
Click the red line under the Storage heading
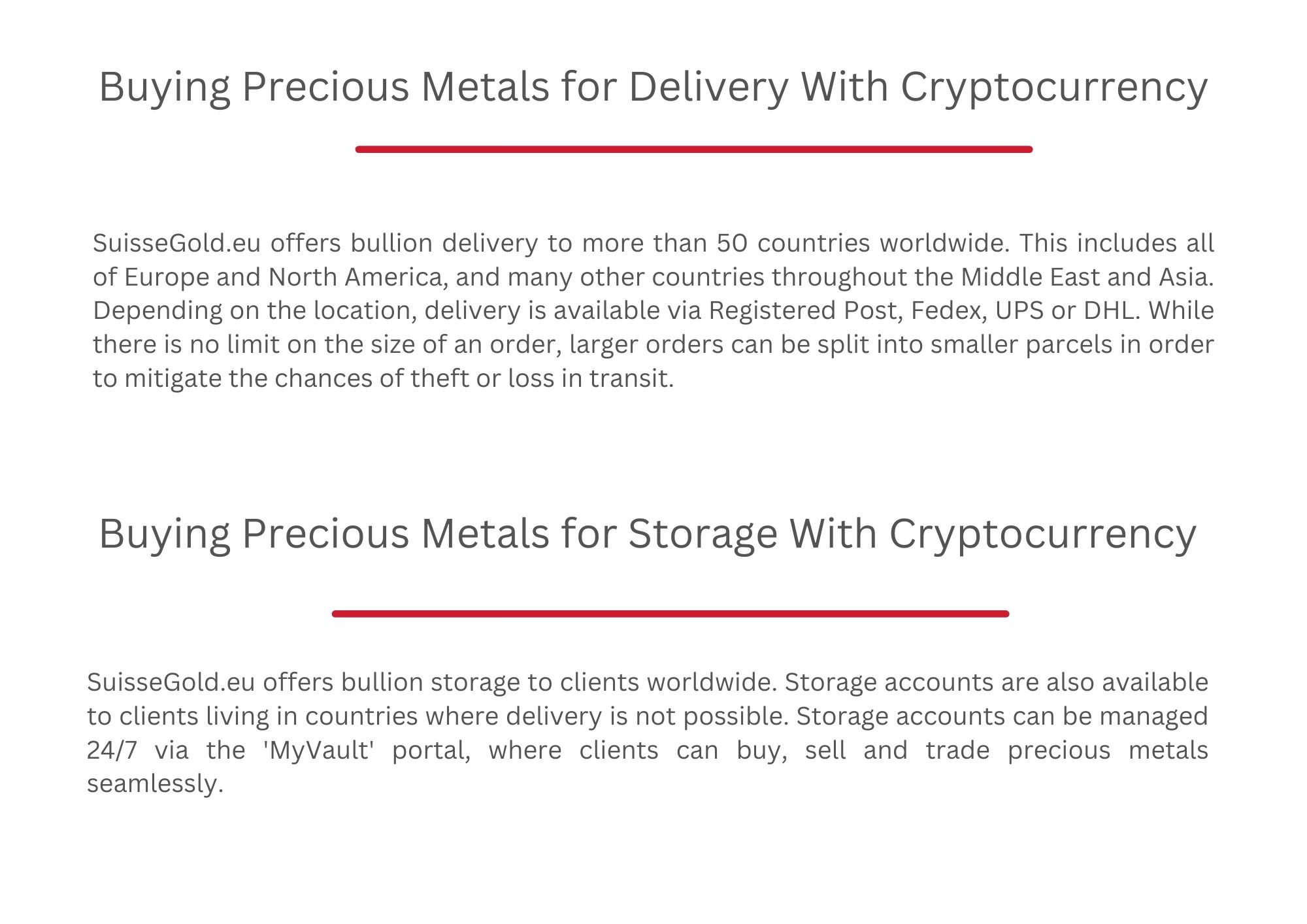point(670,614)
